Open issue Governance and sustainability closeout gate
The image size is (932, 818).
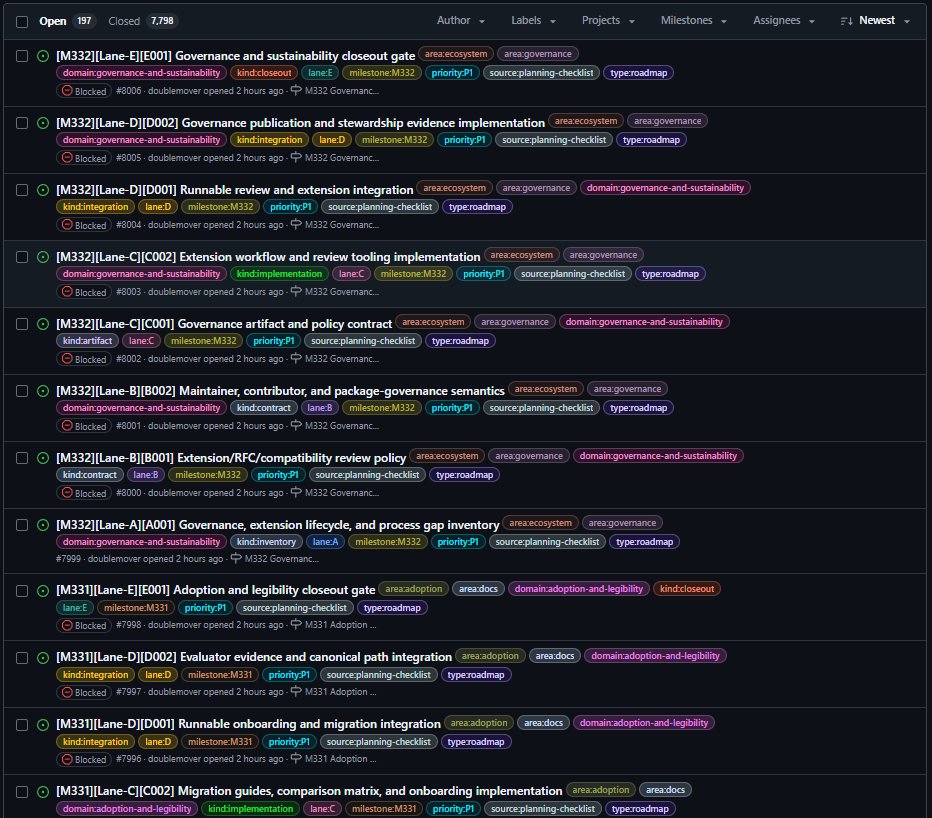[235, 56]
